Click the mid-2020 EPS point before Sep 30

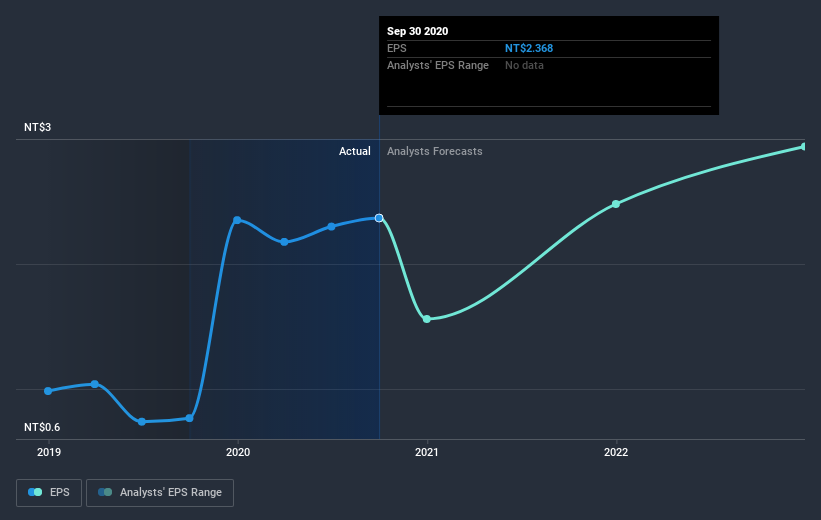click(x=331, y=227)
